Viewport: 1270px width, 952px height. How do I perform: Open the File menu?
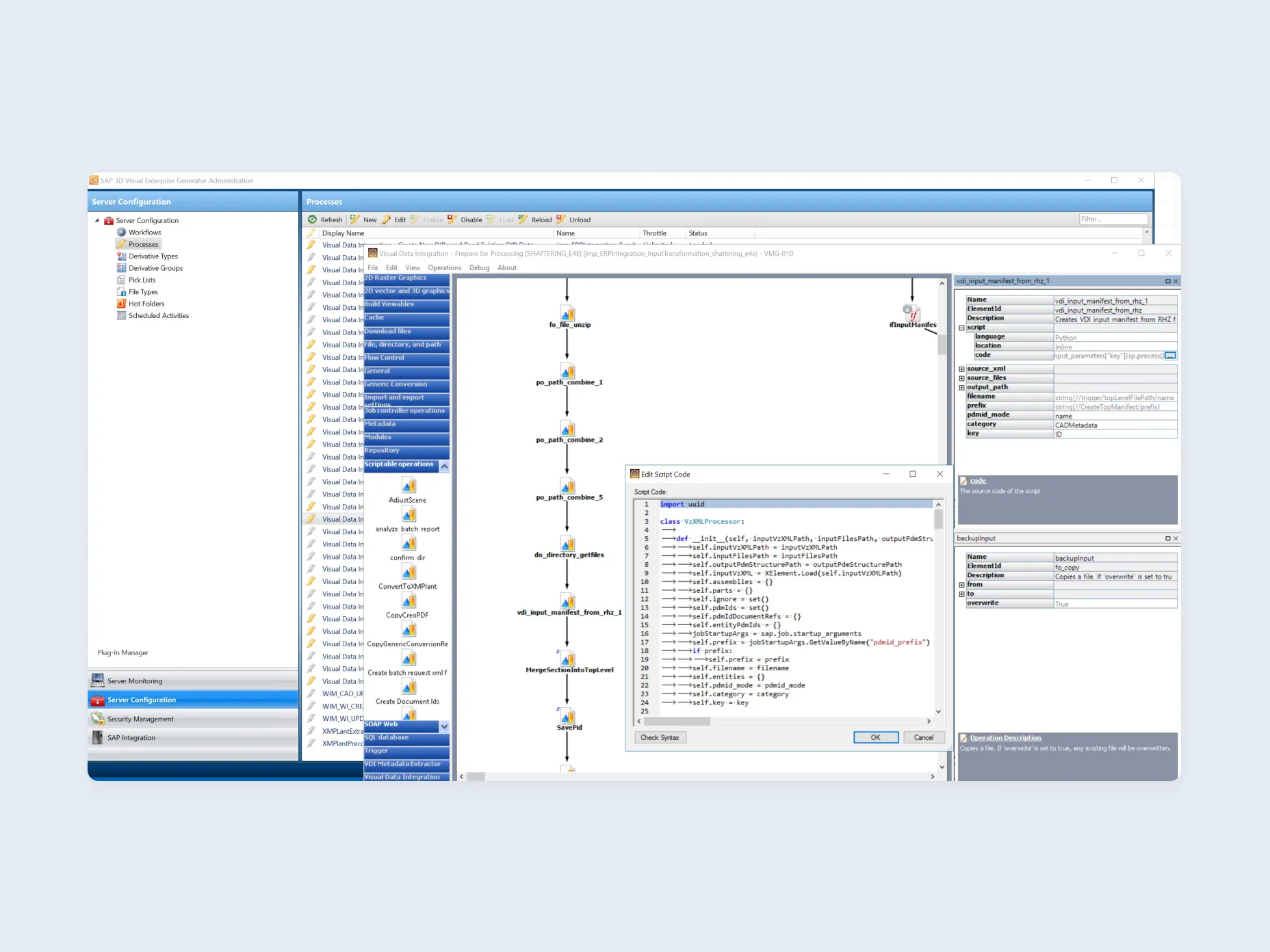(373, 267)
